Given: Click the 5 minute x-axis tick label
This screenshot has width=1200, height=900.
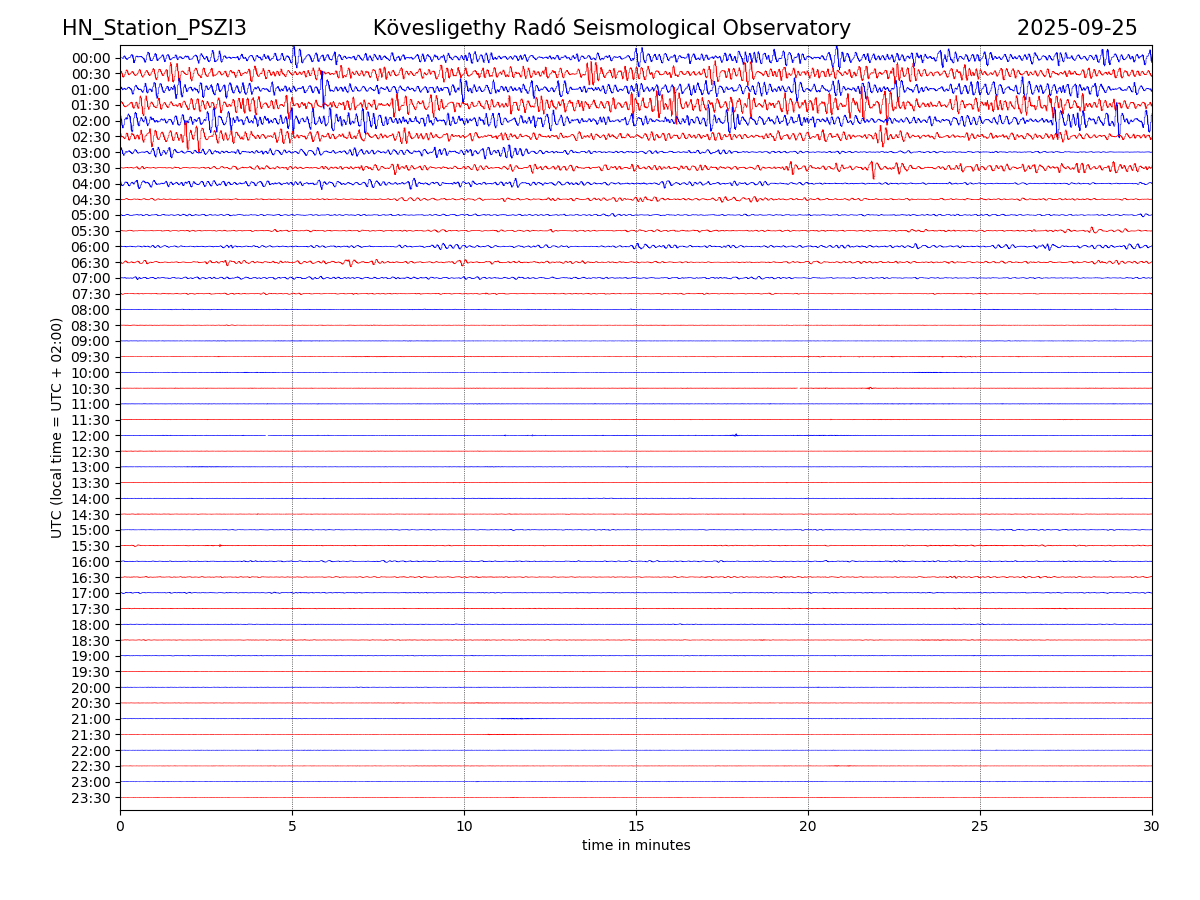Looking at the screenshot, I should pyautogui.click(x=292, y=827).
